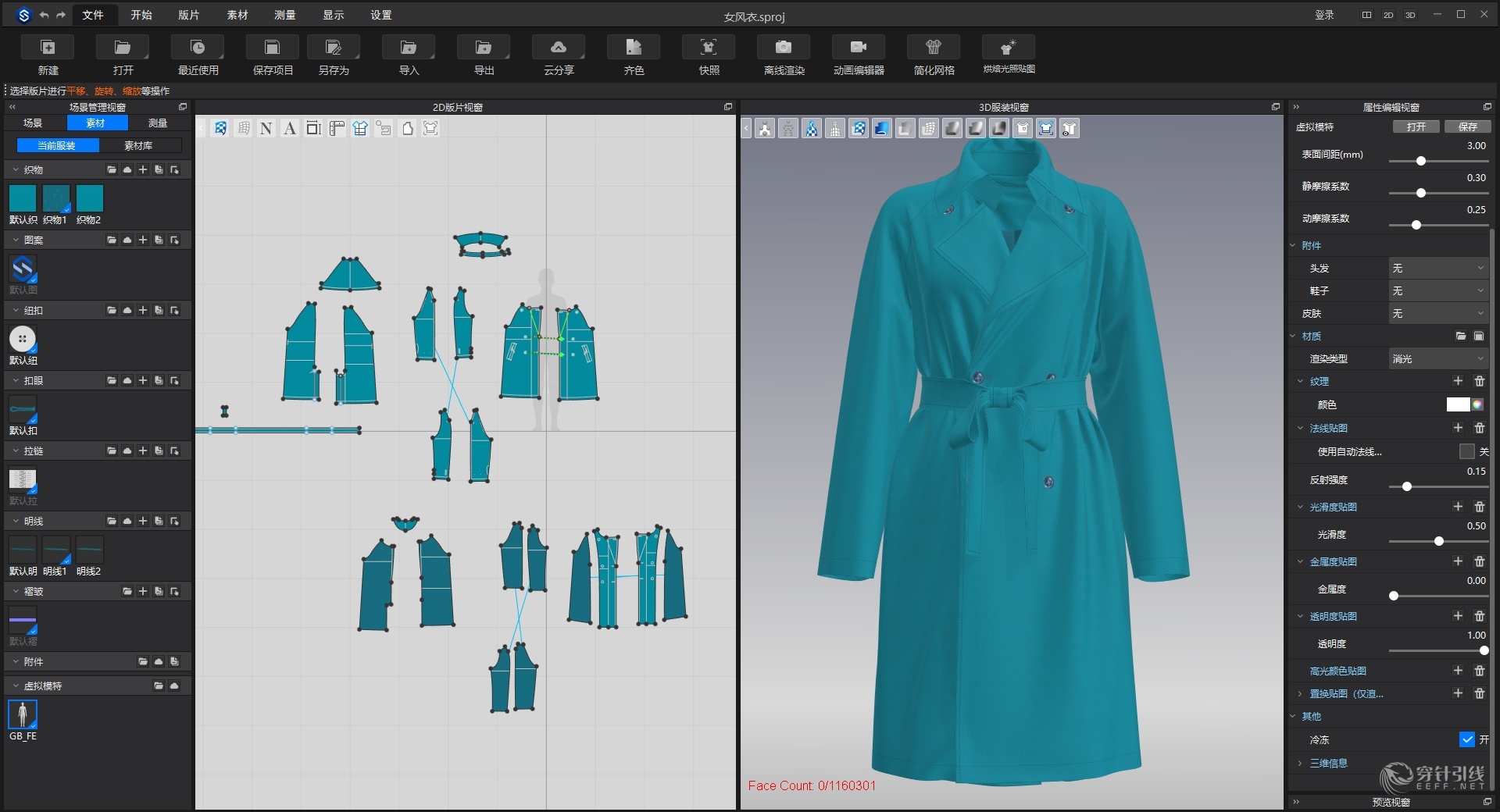Click 烘焙光照贴图 bake lightmap tool
Screen dimensions: 1500x812
[x=1008, y=55]
